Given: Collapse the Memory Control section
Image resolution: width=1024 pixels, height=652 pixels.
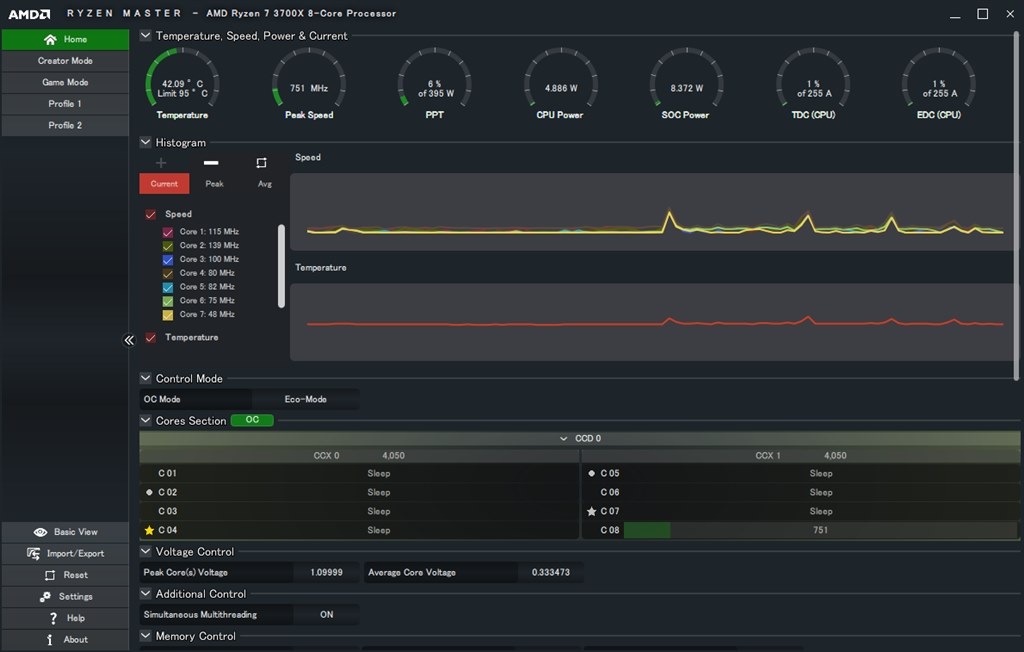Looking at the screenshot, I should tap(146, 635).
